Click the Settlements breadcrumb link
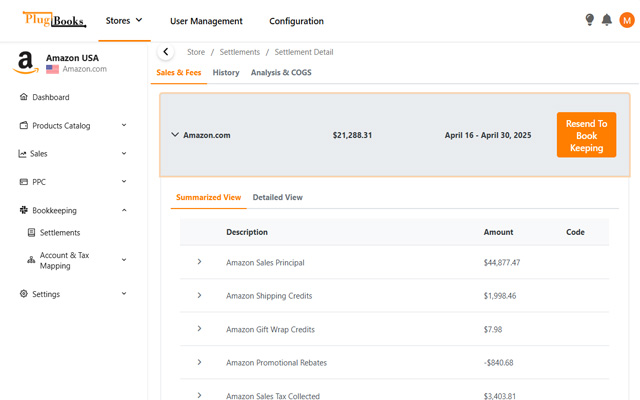The height and width of the screenshot is (400, 640). pos(240,52)
